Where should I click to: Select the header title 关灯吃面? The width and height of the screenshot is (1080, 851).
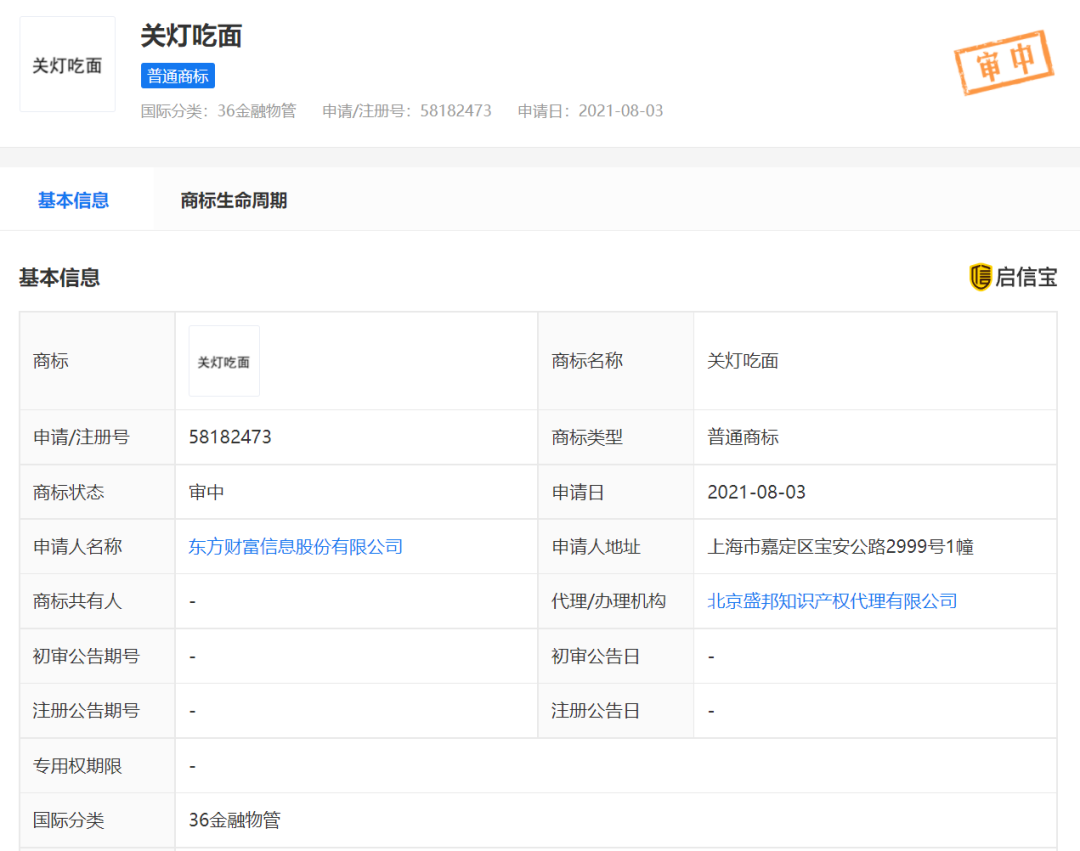tap(191, 36)
